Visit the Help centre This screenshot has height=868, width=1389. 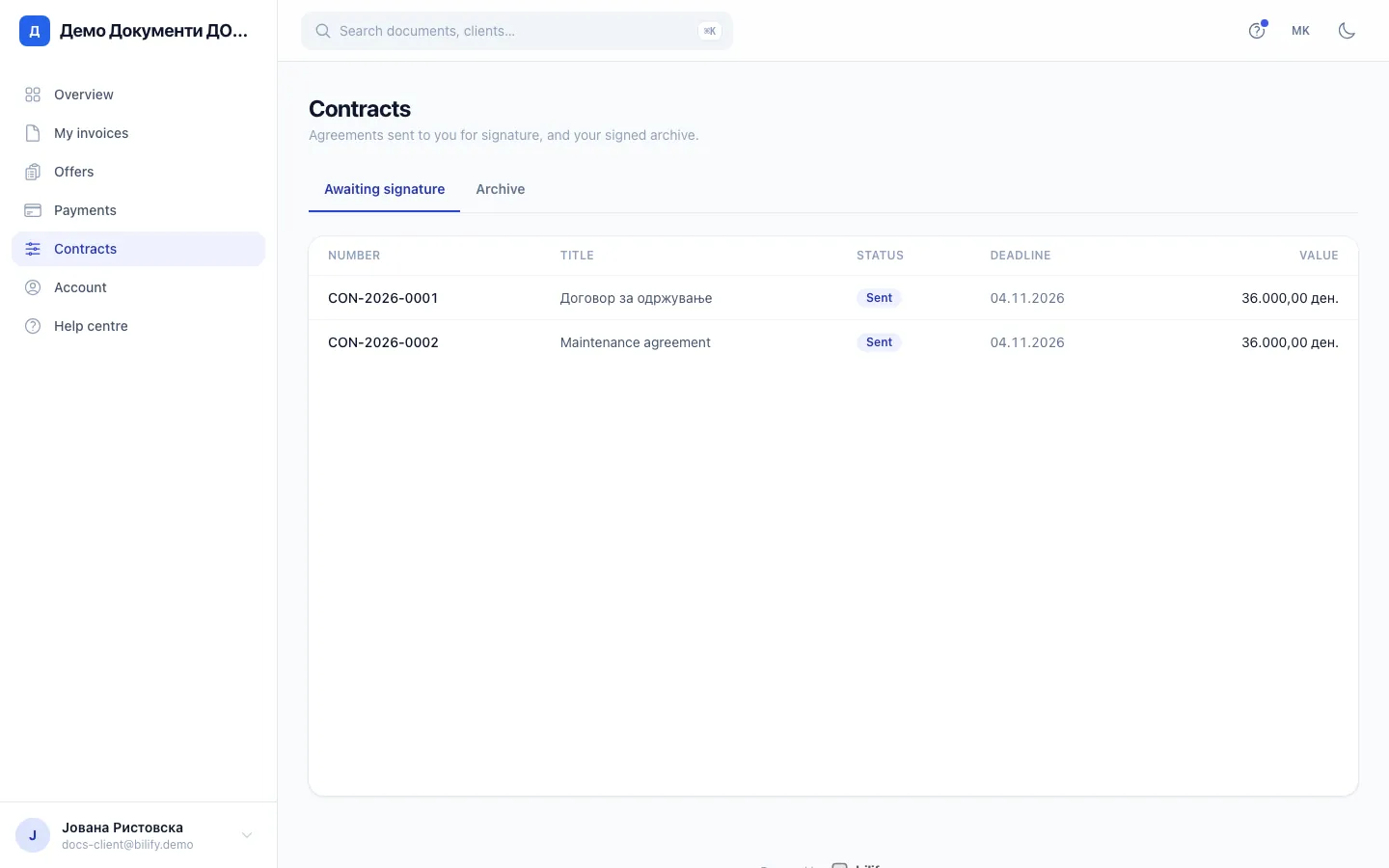(x=139, y=326)
